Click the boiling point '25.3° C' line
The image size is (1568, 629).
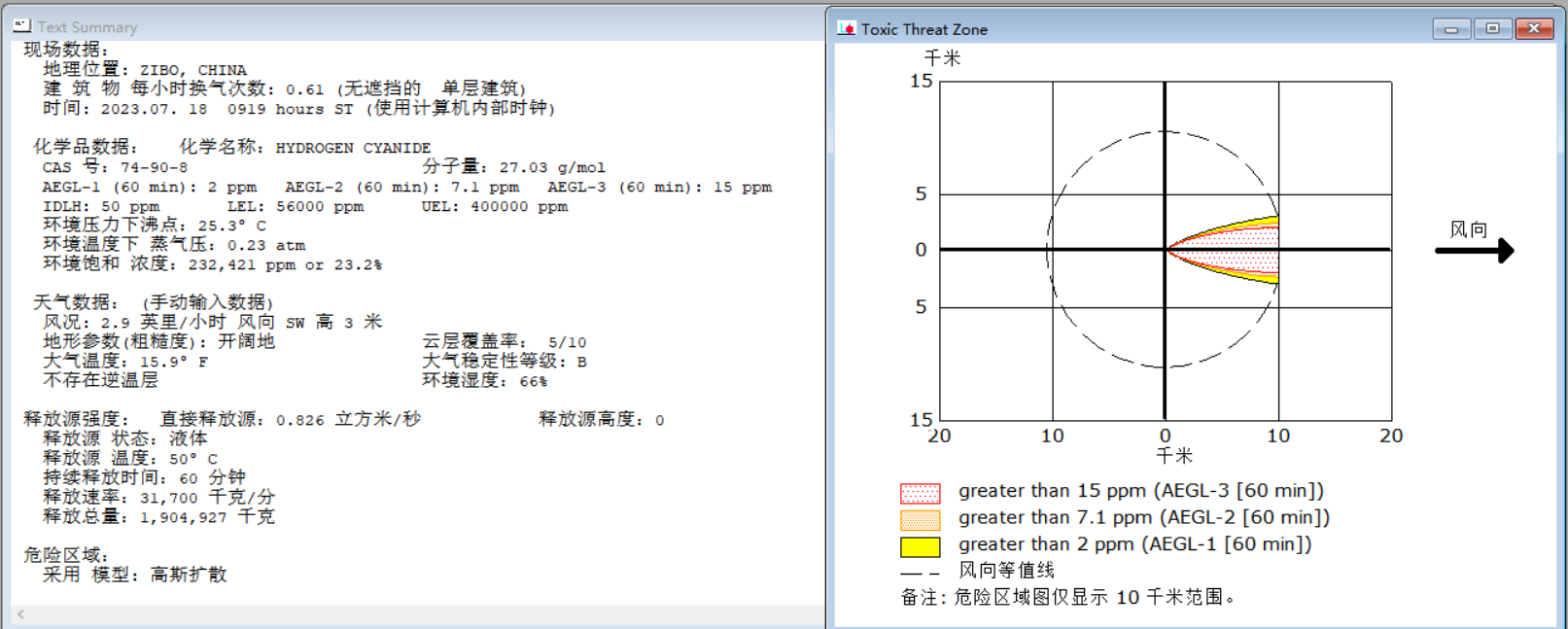click(x=155, y=225)
